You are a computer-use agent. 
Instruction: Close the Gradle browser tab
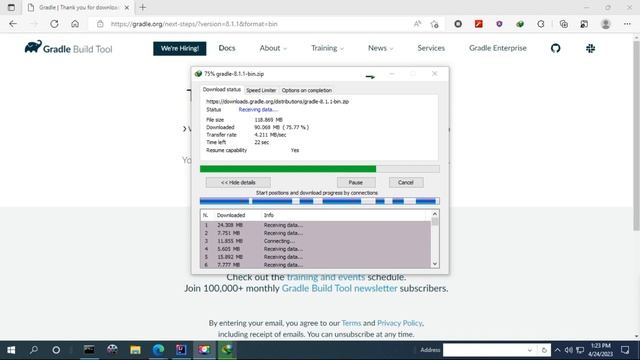127,7
